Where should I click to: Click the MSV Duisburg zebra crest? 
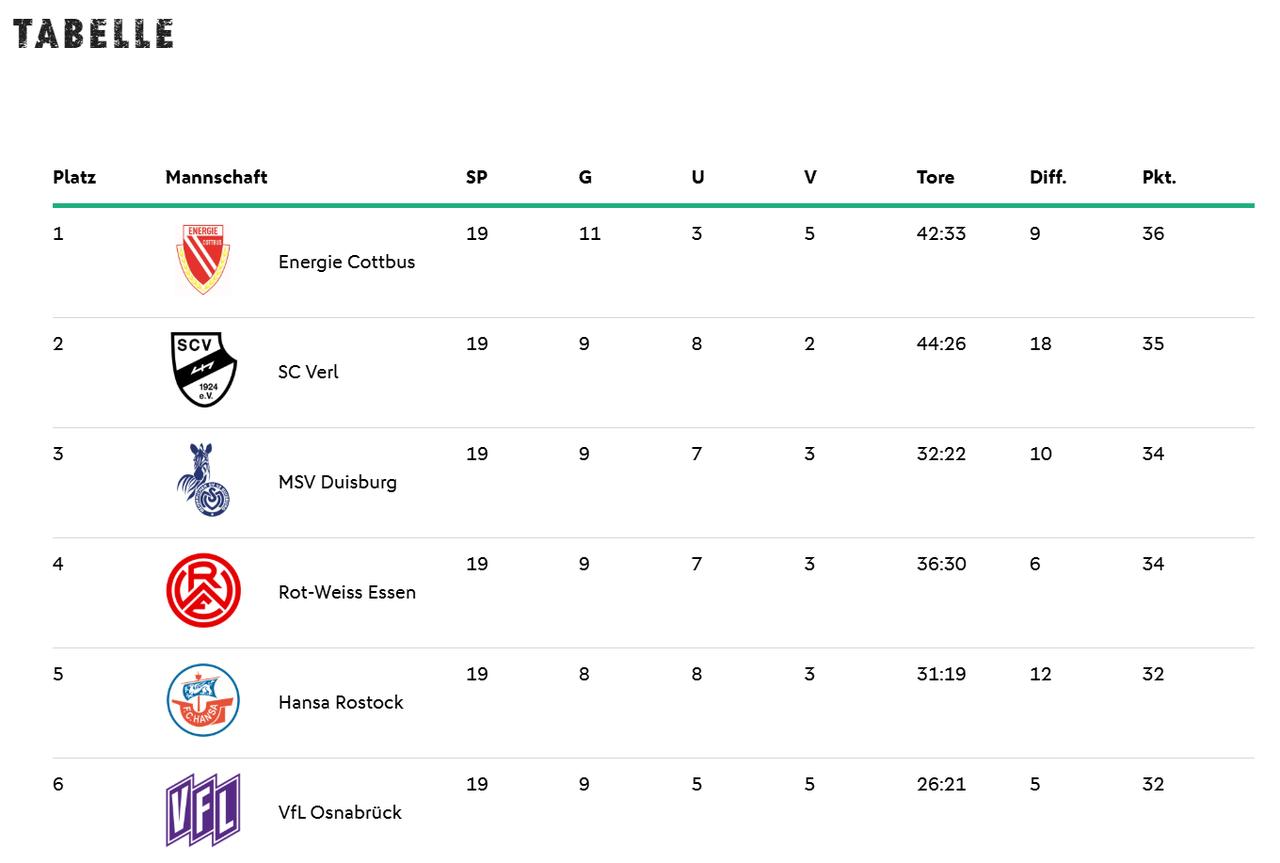203,480
